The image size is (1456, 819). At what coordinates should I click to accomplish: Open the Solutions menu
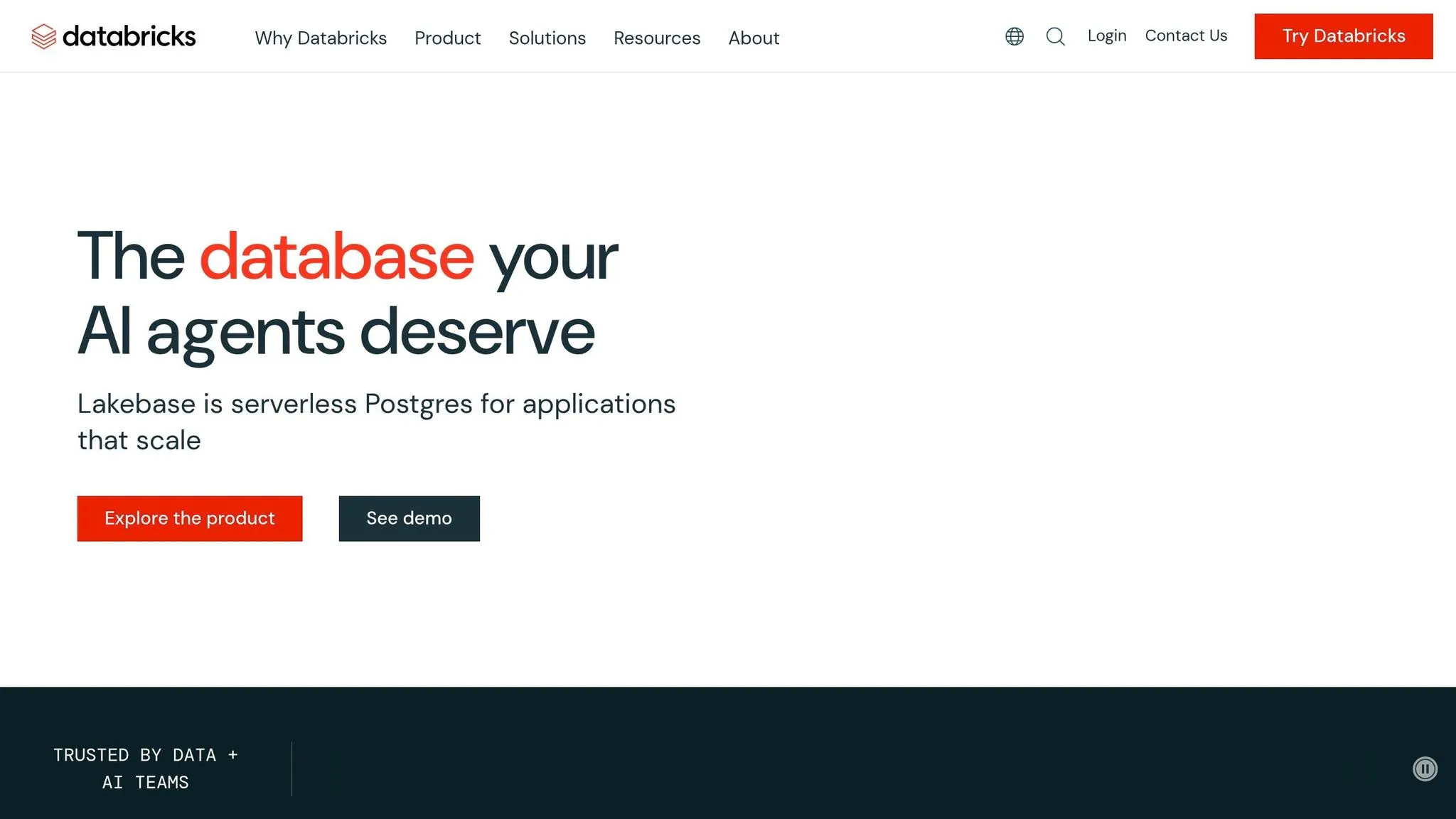coord(547,38)
